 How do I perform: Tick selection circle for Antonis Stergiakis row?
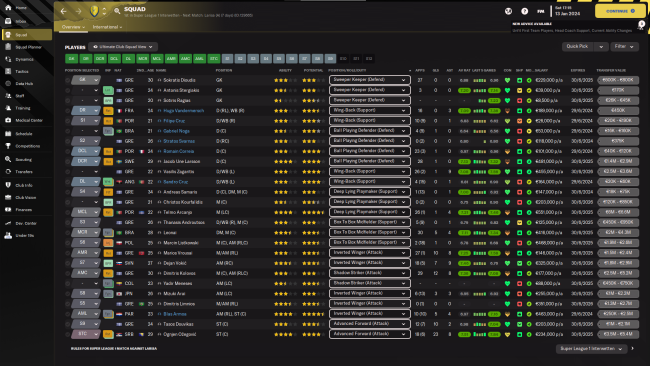coord(68,90)
